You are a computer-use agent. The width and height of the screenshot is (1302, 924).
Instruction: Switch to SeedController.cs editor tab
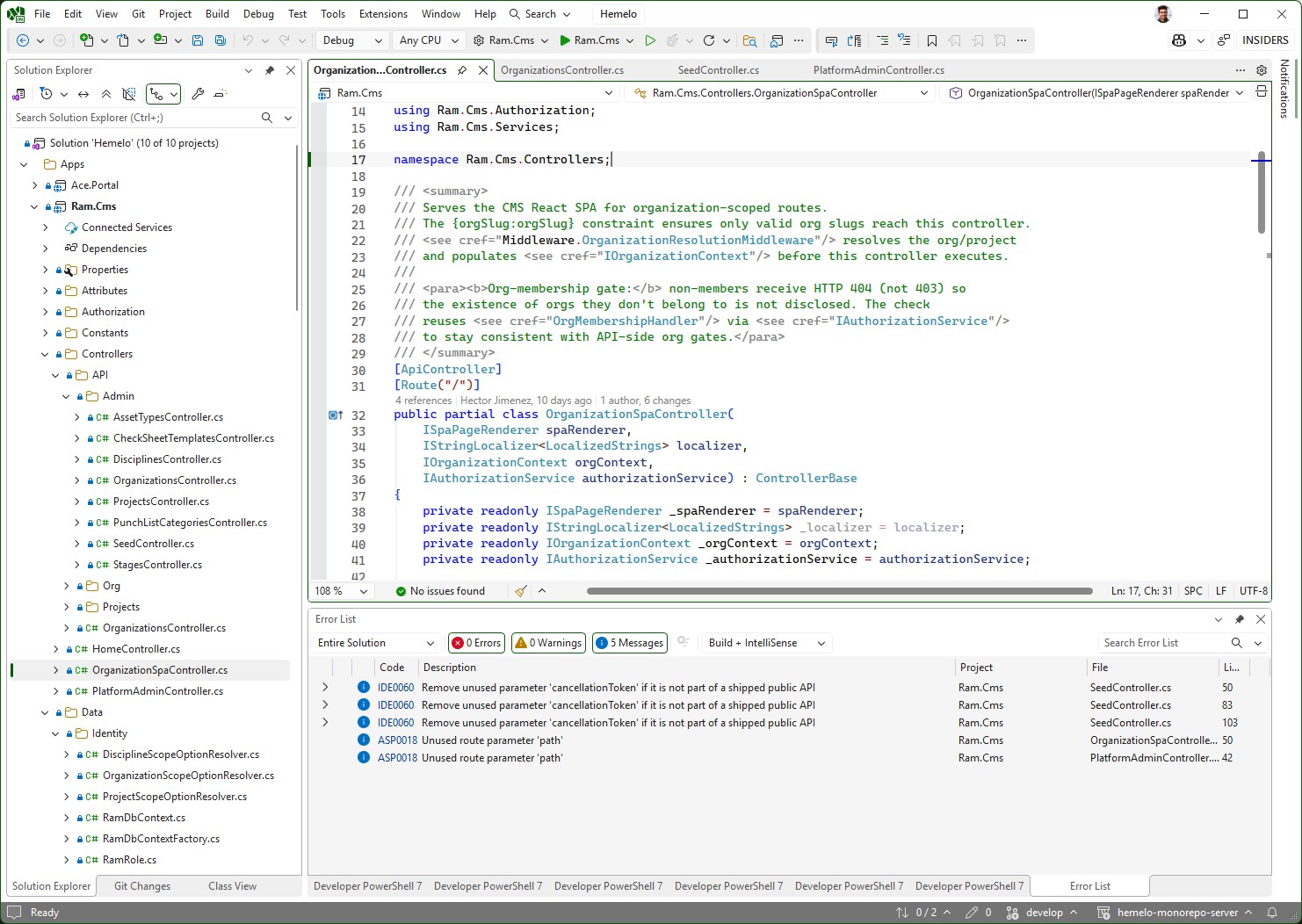click(718, 70)
